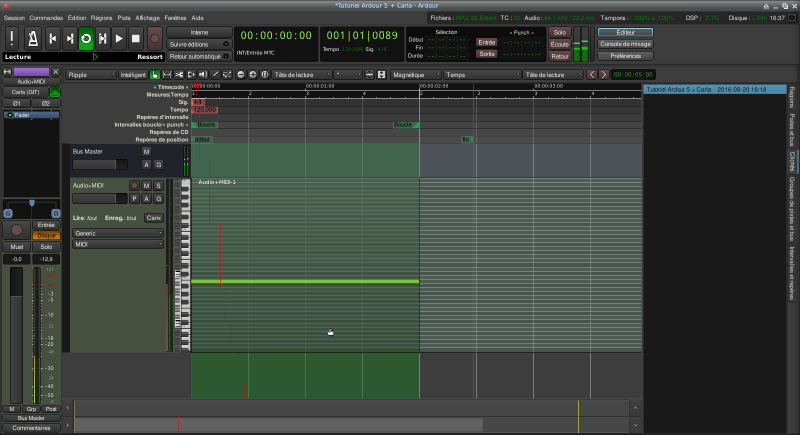The image size is (800, 435).
Task: Nudge forward with right arrow
Action: [x=604, y=75]
